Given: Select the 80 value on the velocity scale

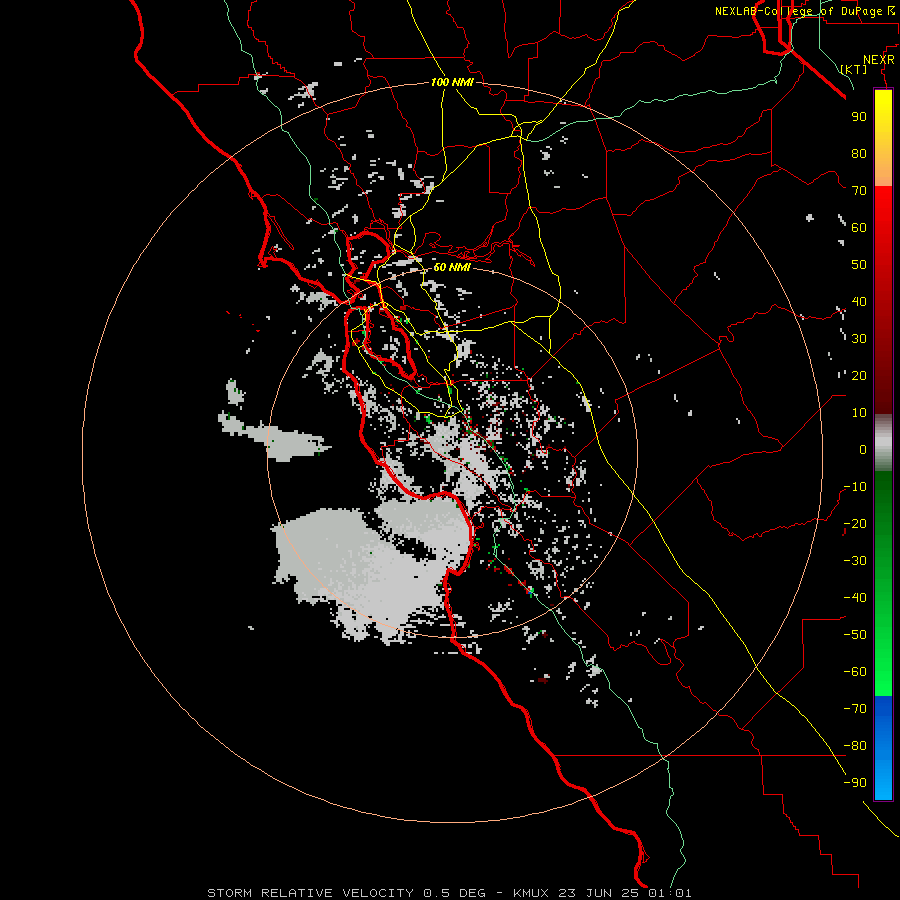Looking at the screenshot, I should click(x=859, y=153).
